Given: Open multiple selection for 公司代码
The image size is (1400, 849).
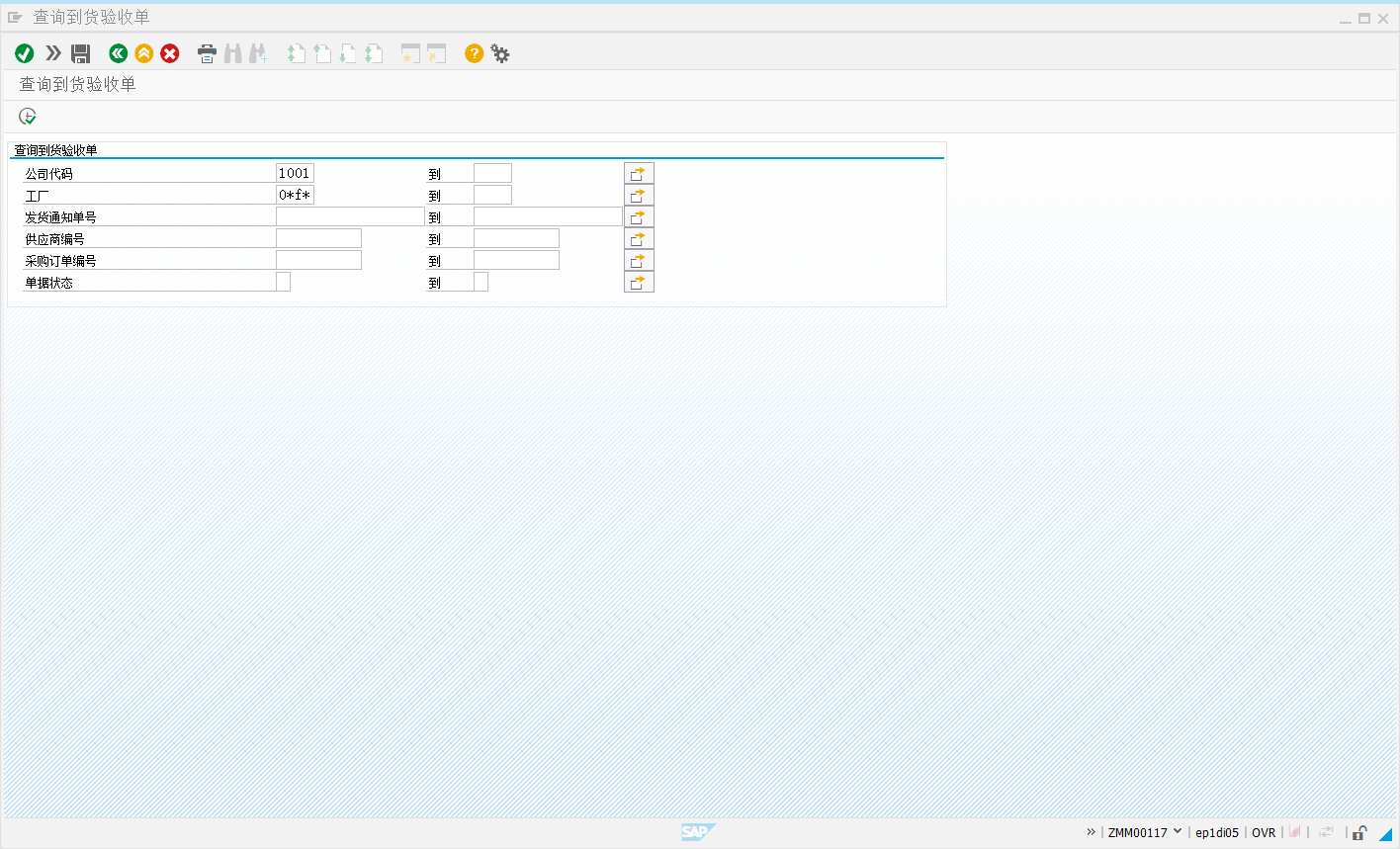Looking at the screenshot, I should 639,174.
